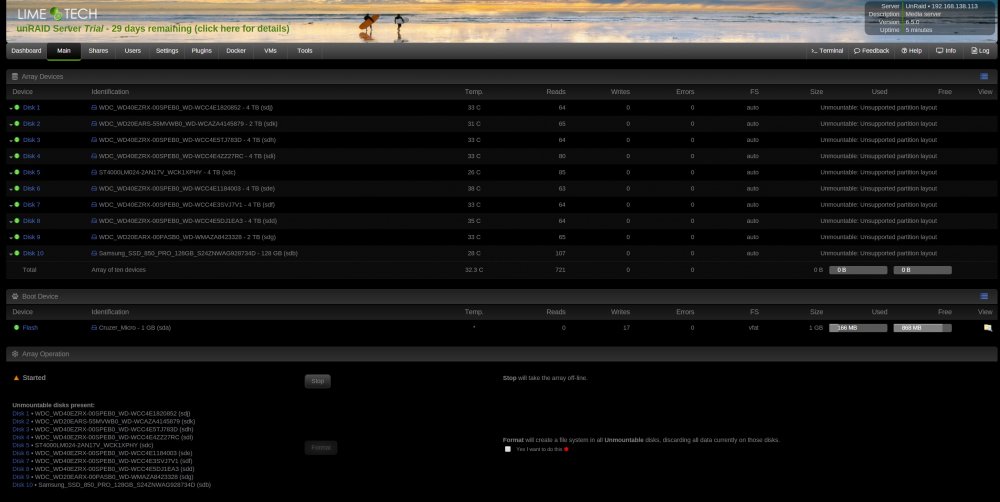The image size is (1000, 502).
Task: Click the small arrow beside Disk 5 status
Action: point(11,173)
